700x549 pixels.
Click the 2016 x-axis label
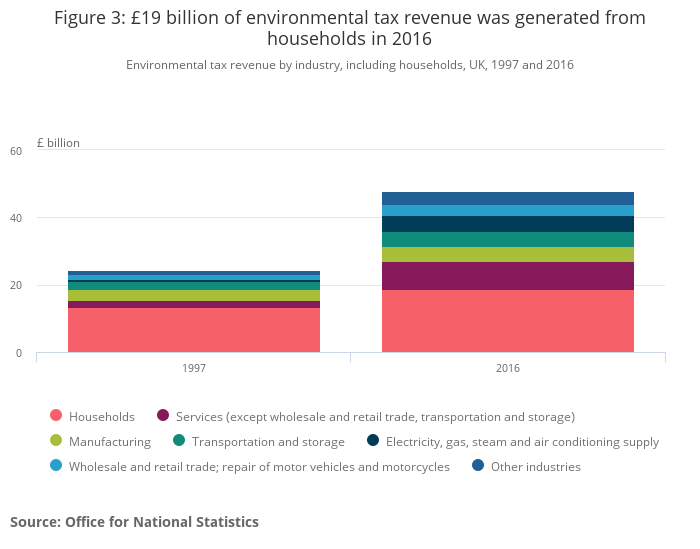tap(507, 368)
